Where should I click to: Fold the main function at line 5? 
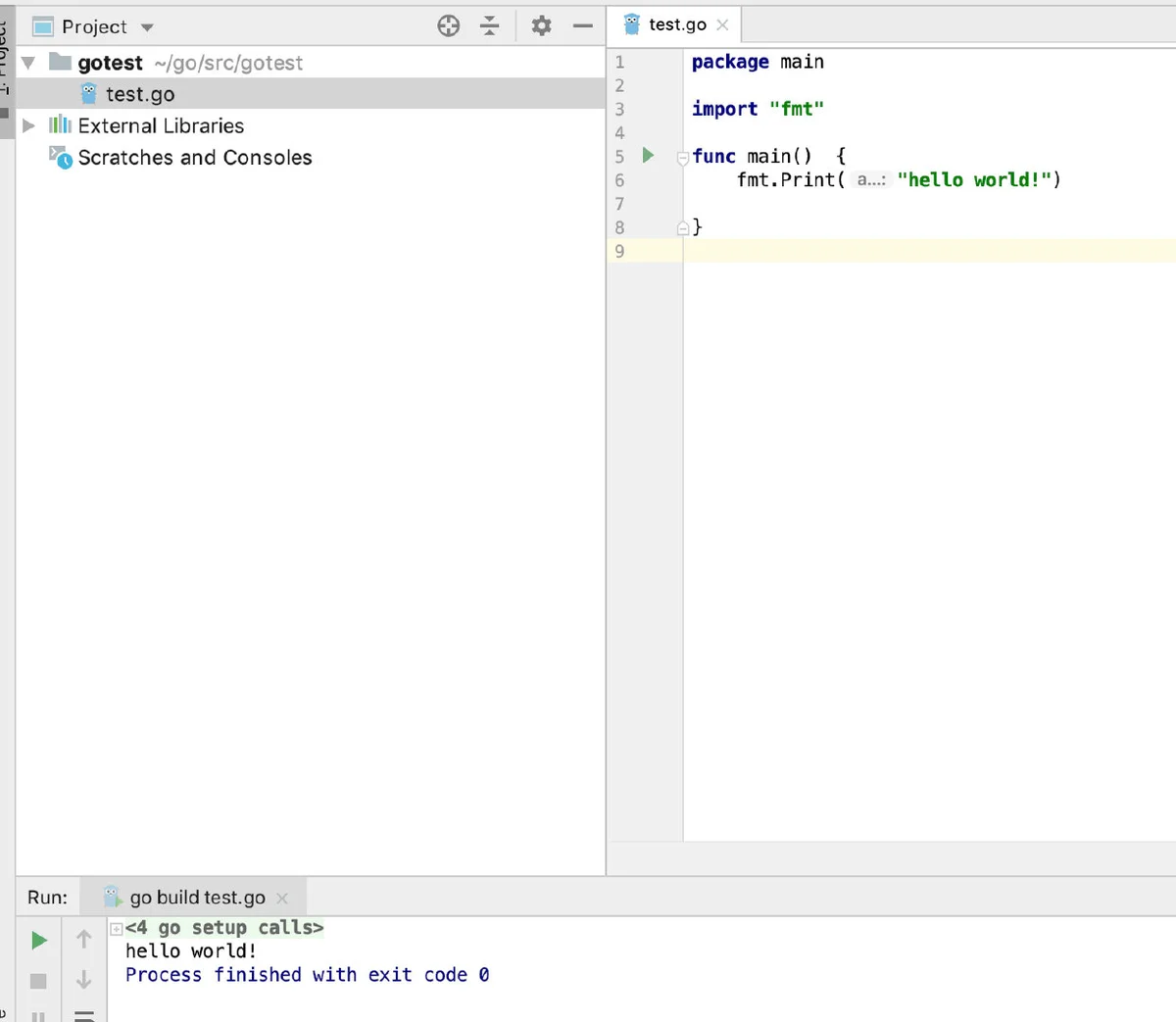[x=683, y=158]
